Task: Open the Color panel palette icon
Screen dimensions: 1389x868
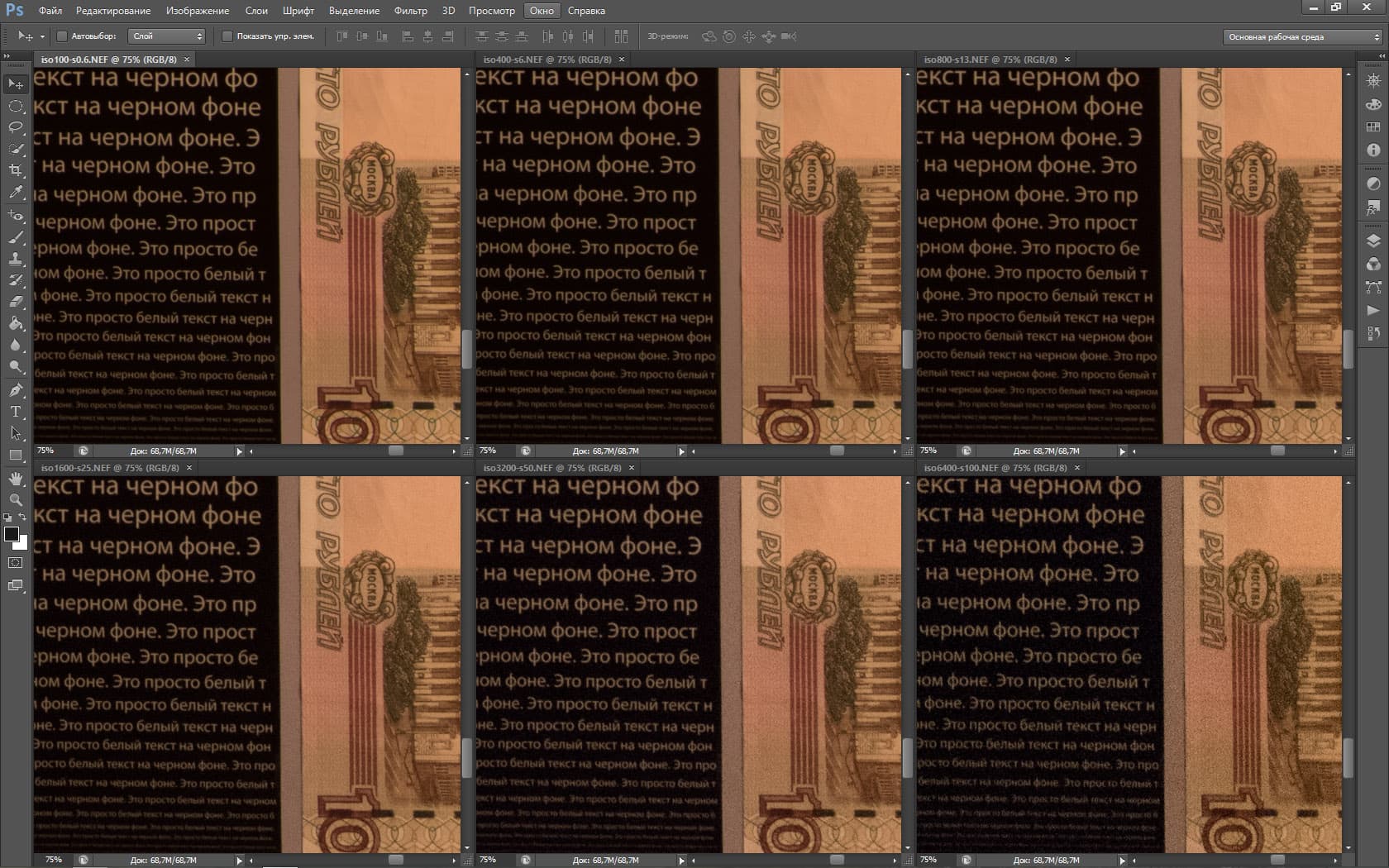Action: [1373, 104]
